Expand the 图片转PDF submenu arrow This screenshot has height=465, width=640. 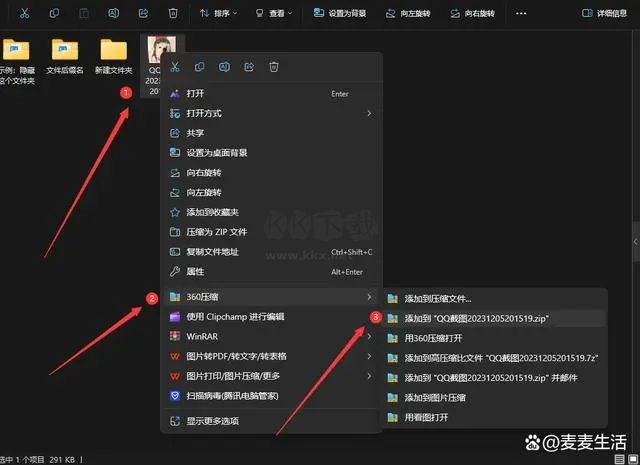coord(369,356)
